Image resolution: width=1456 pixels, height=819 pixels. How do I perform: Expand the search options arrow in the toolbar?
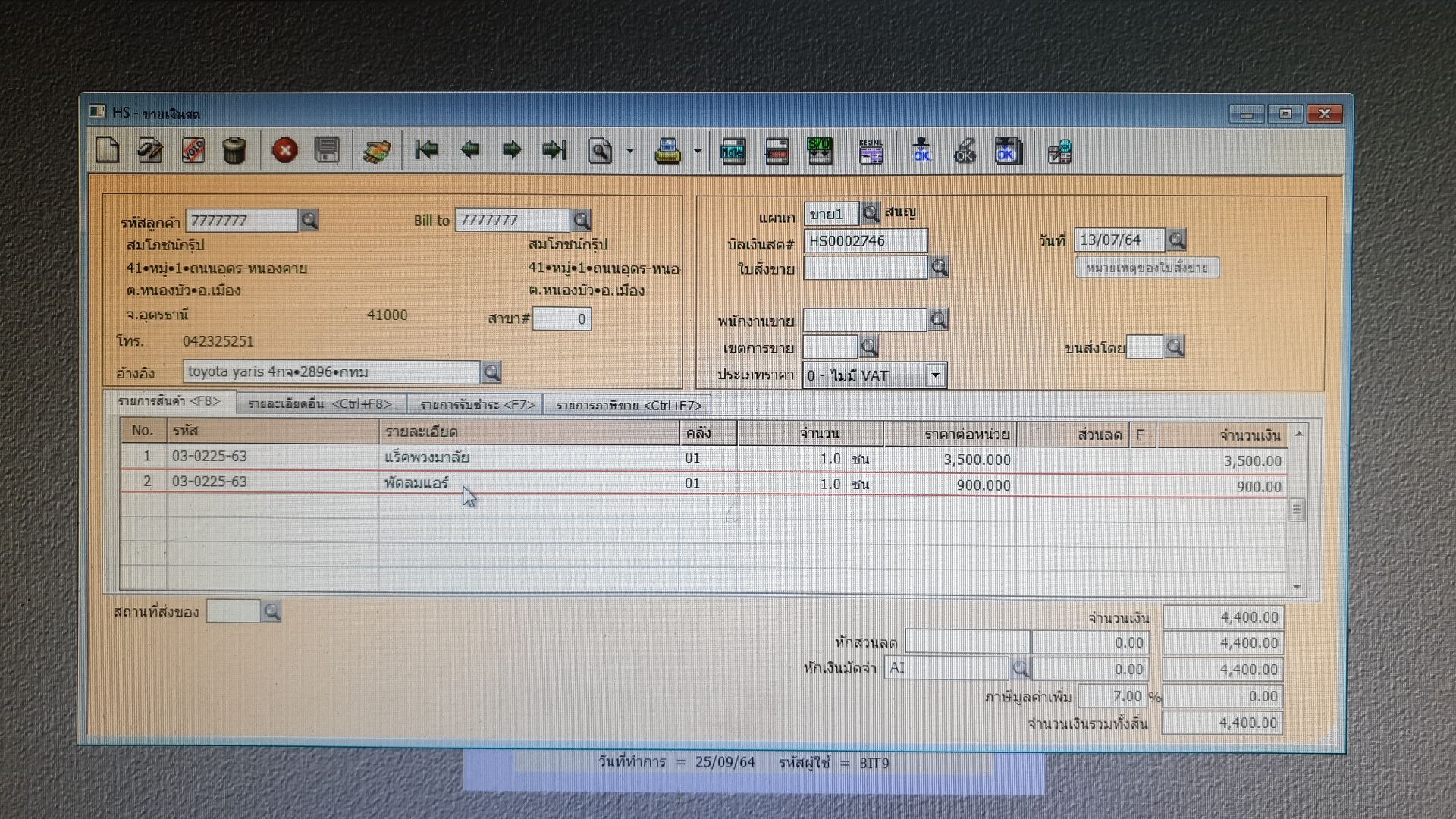[x=629, y=151]
